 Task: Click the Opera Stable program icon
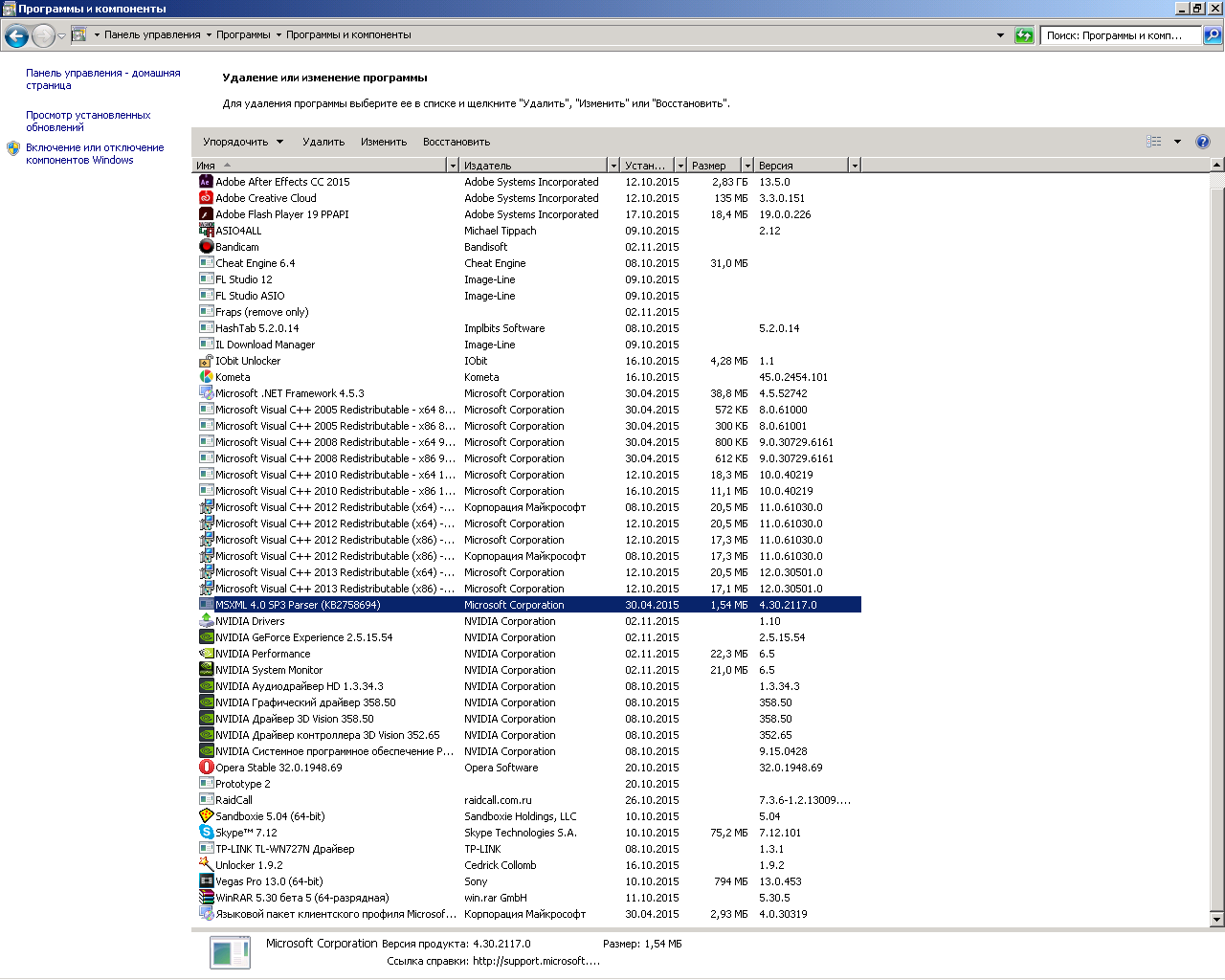206,768
